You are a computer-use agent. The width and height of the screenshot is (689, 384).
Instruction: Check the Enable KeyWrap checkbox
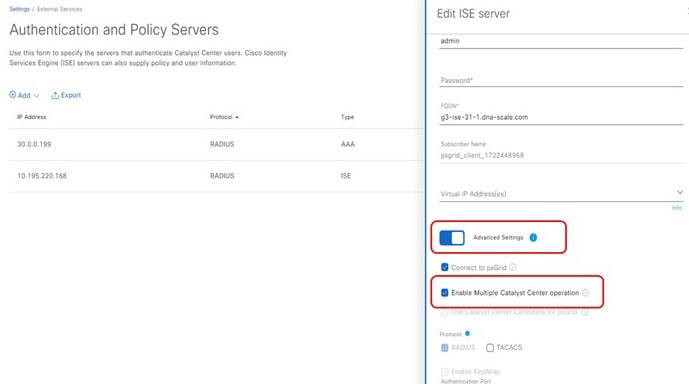[x=445, y=372]
